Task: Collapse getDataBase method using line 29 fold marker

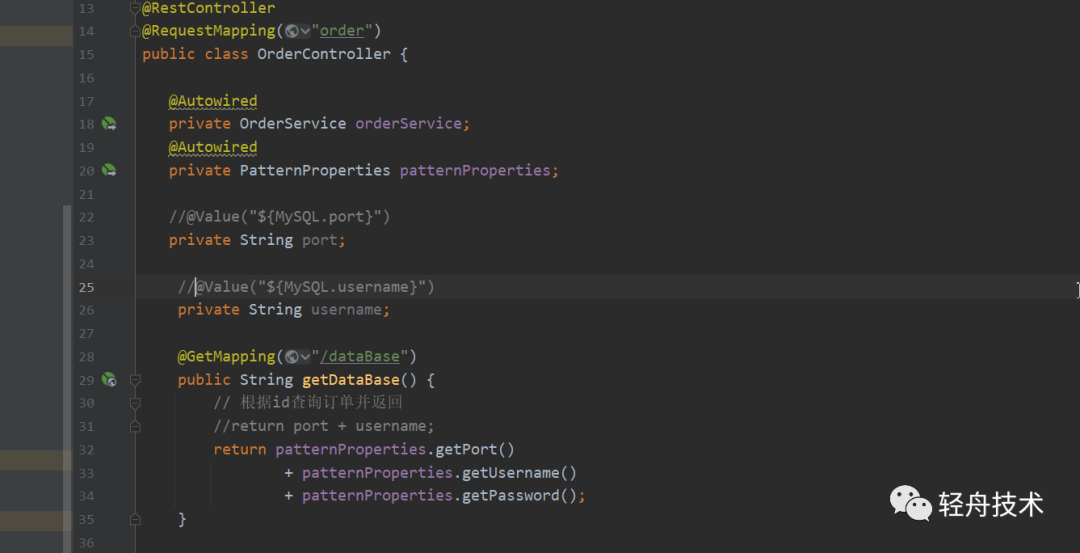Action: [135, 379]
